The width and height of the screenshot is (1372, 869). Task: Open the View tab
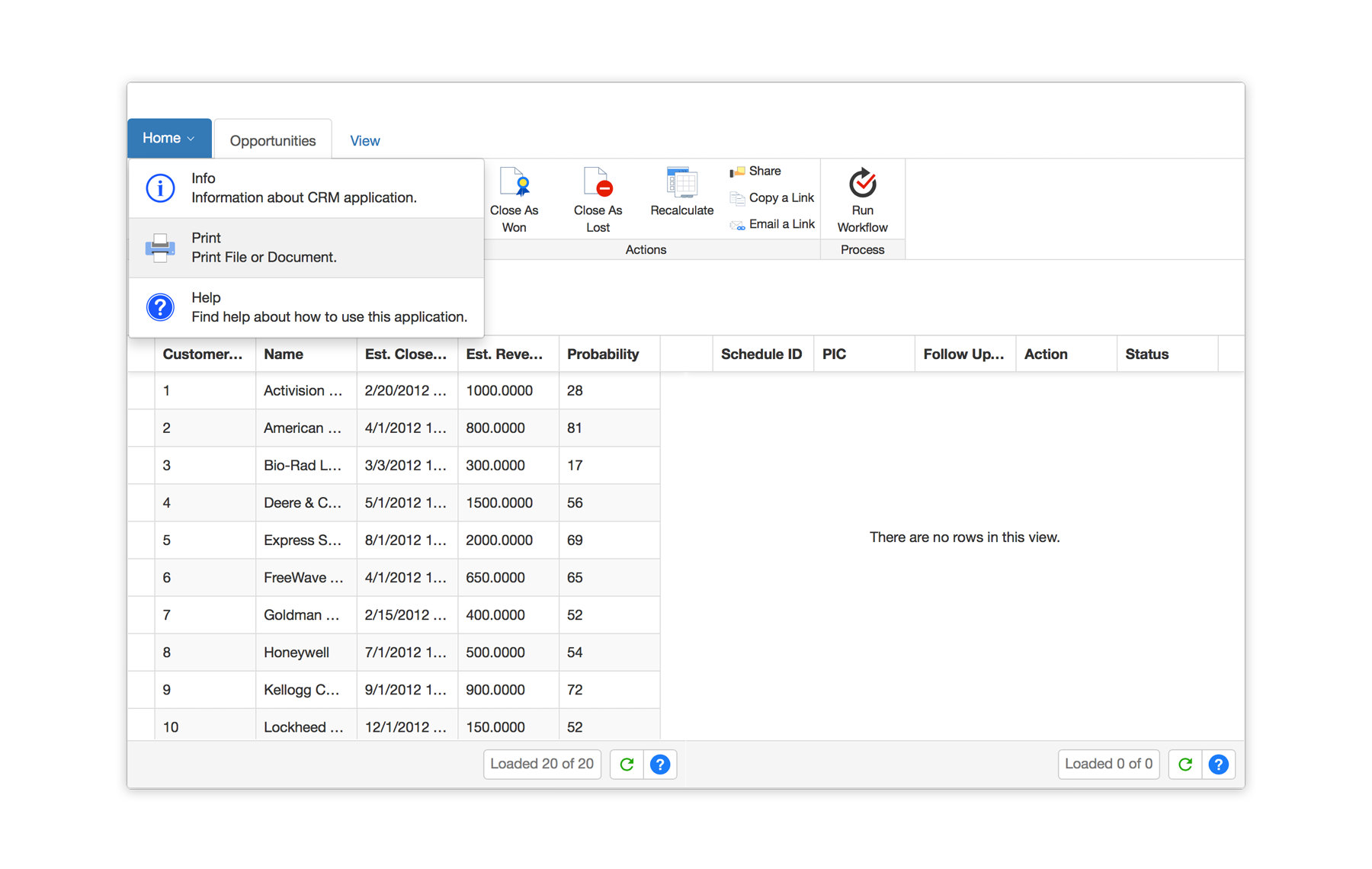point(364,141)
